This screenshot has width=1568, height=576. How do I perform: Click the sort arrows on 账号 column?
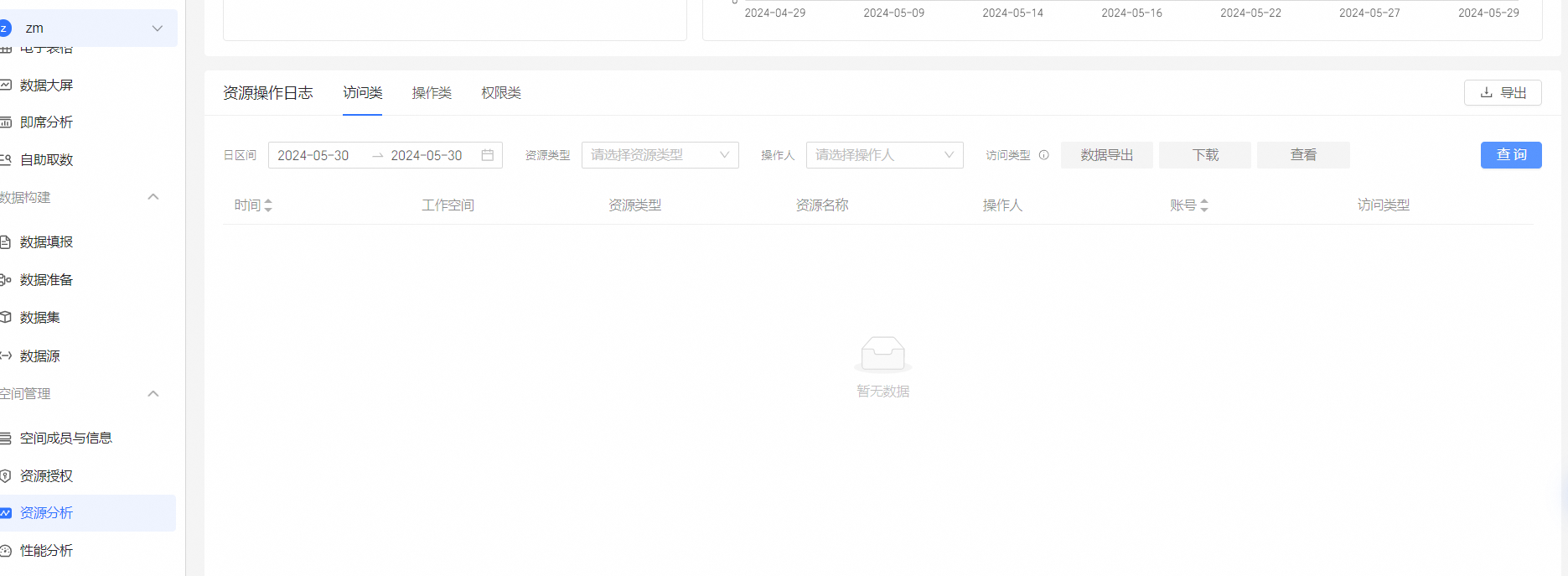pyautogui.click(x=1204, y=205)
